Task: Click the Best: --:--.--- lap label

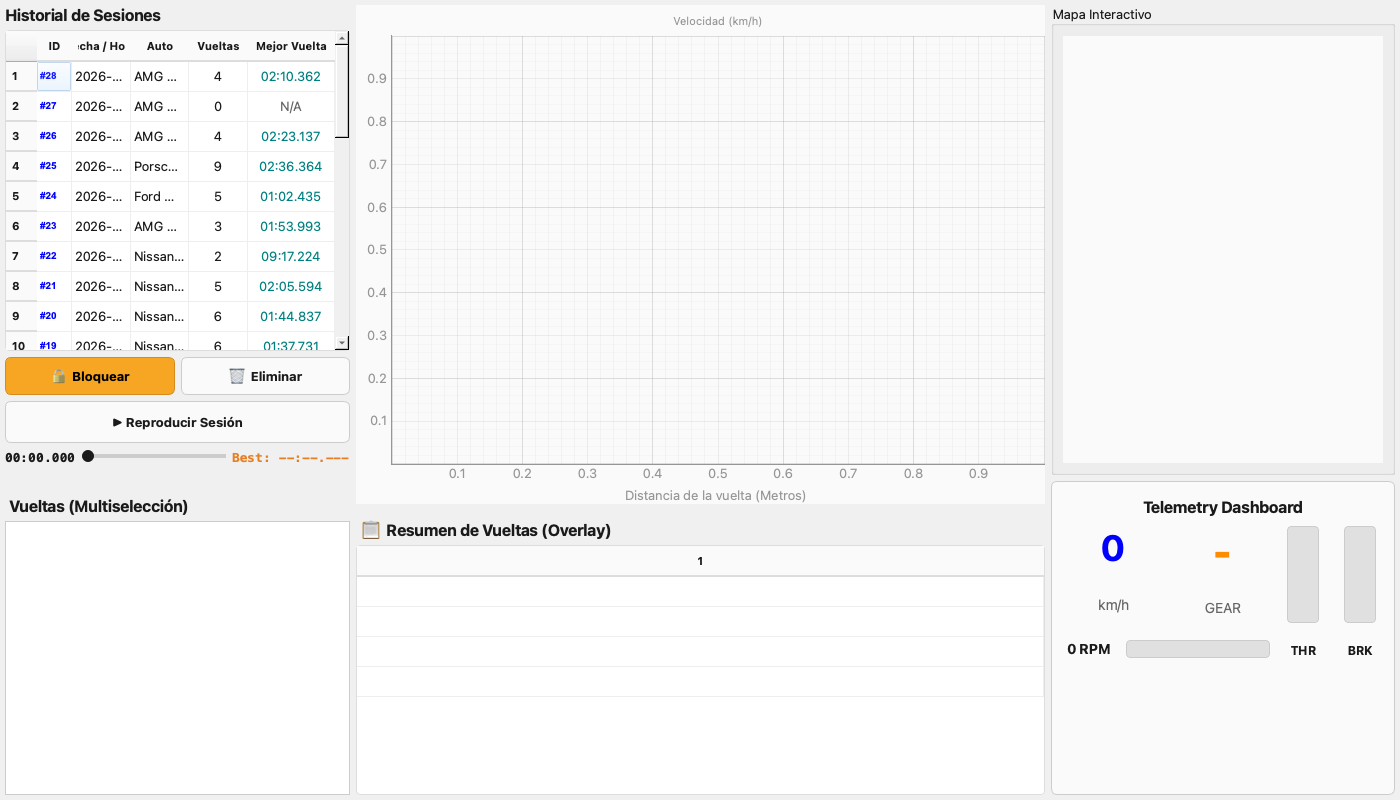Action: 290,457
